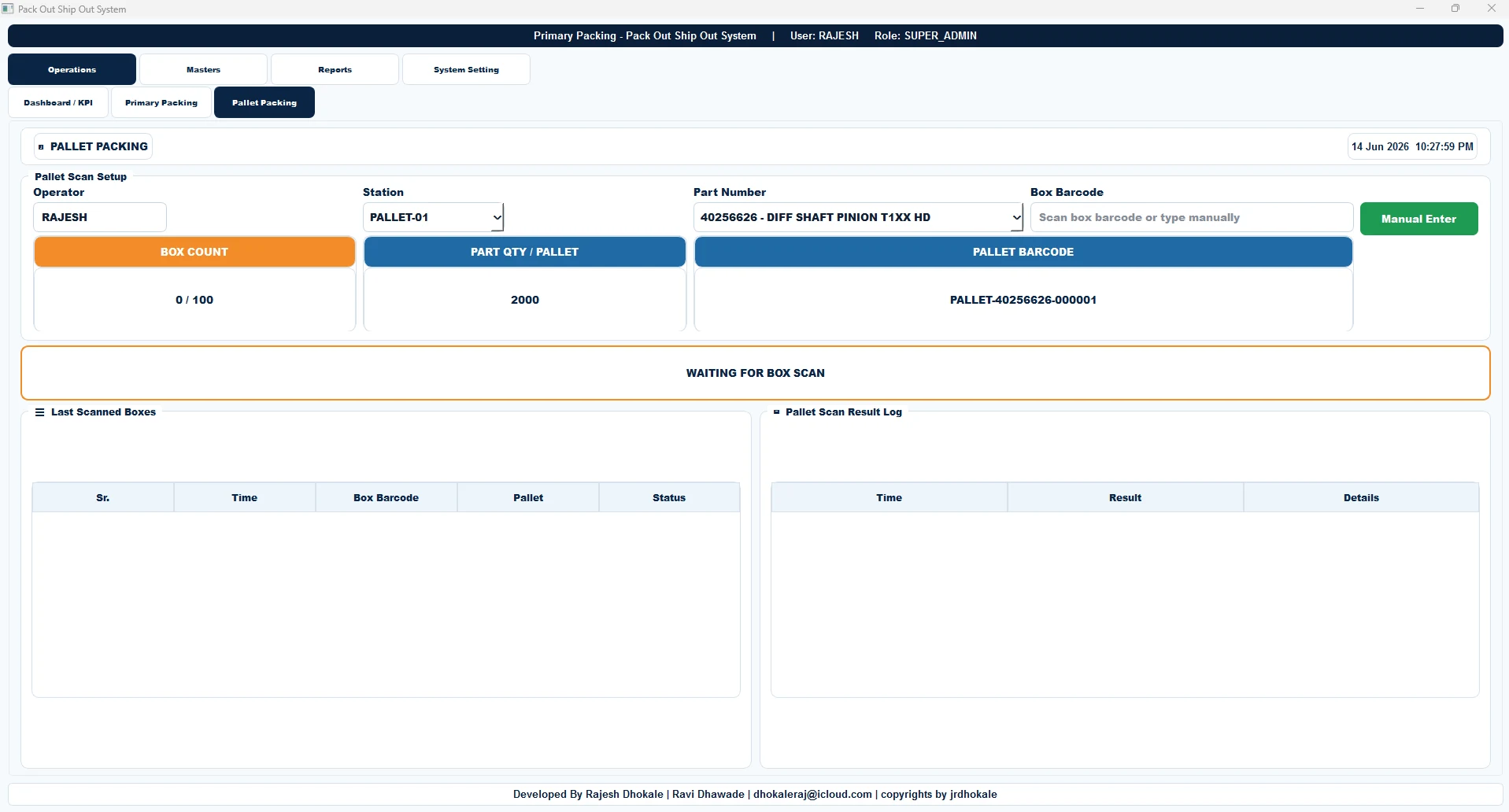
Task: Click the 0 / 100 box count value
Action: [194, 300]
